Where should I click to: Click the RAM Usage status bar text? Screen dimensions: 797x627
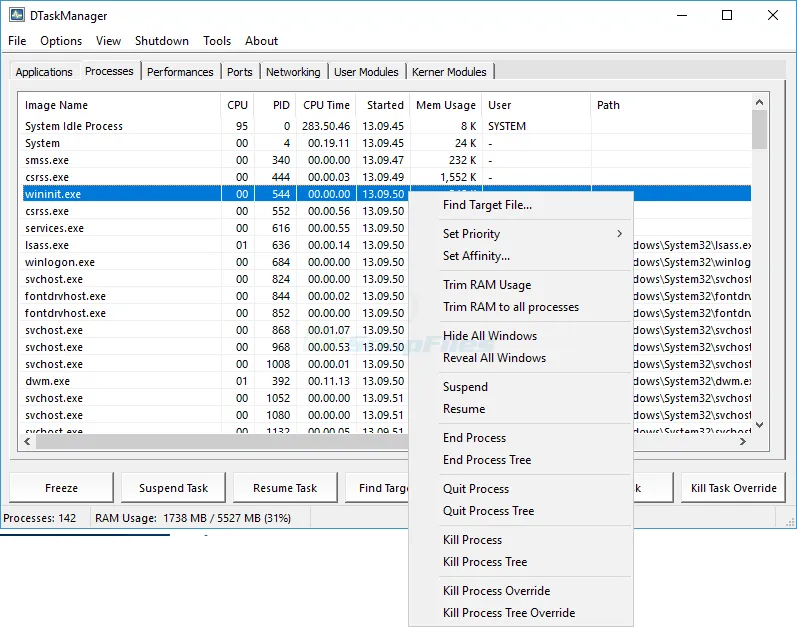[193, 518]
